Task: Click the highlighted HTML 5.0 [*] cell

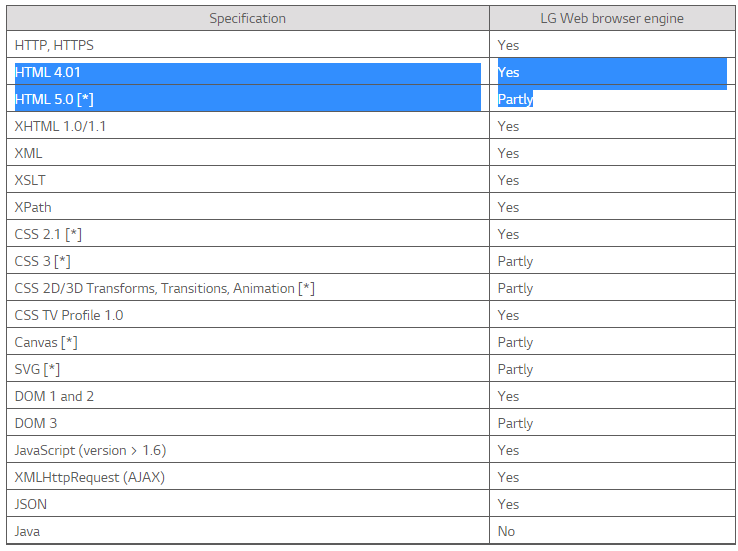Action: [54, 99]
